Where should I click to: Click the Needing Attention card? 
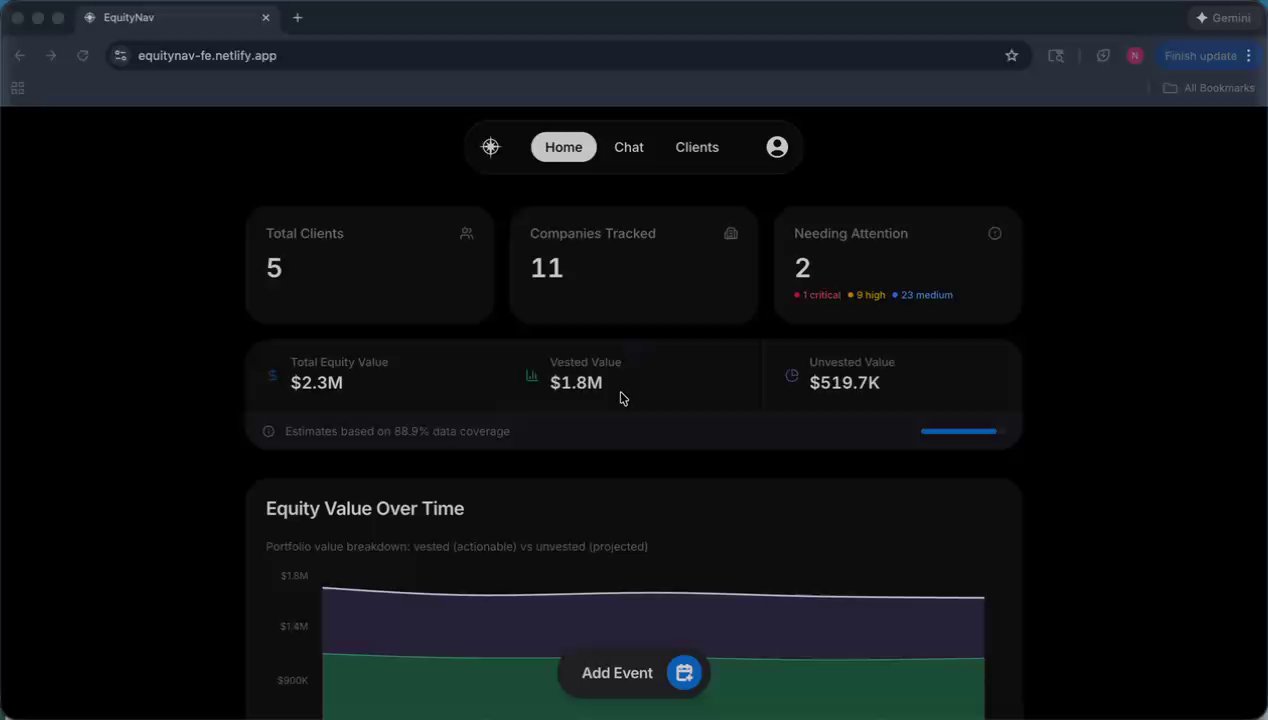pyautogui.click(x=898, y=265)
